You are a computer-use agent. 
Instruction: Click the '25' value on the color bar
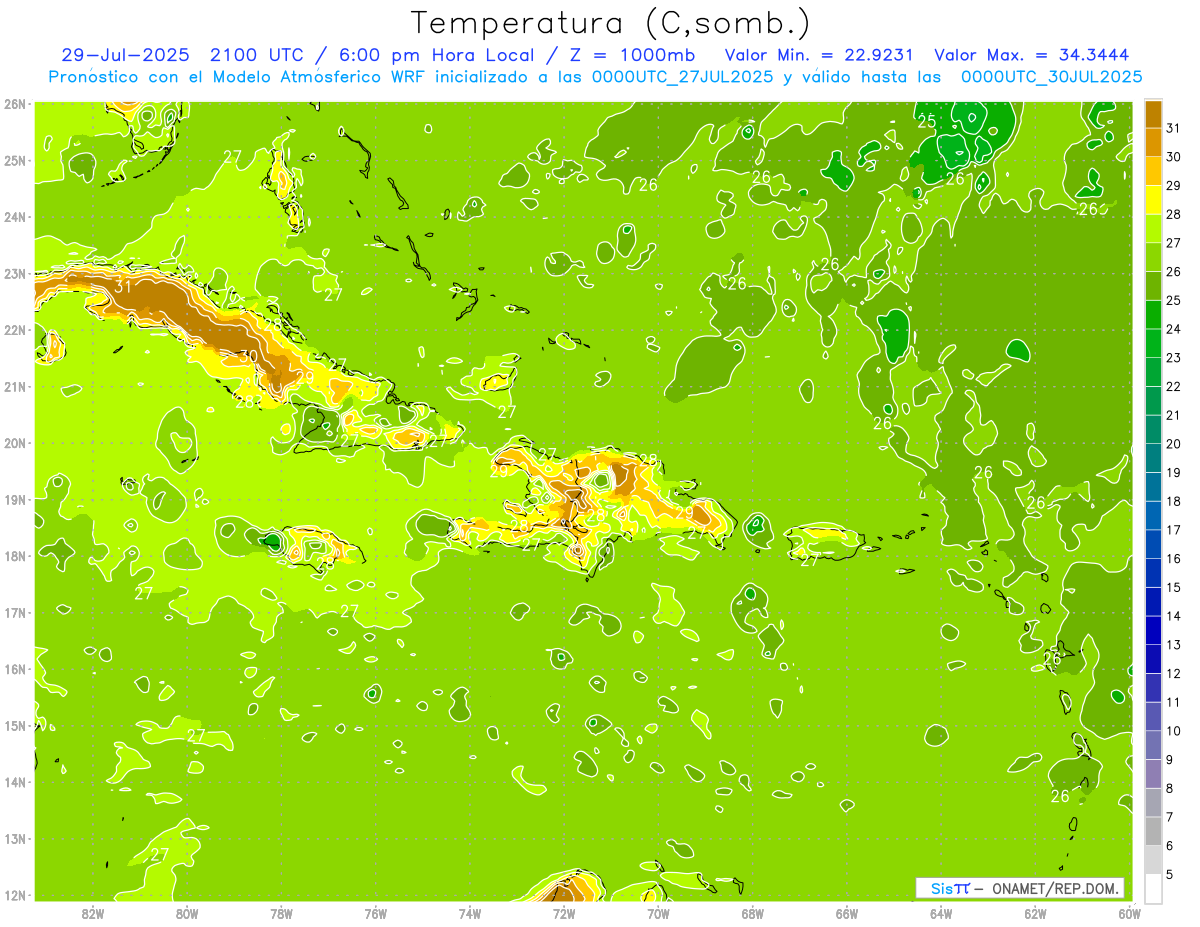click(1173, 300)
